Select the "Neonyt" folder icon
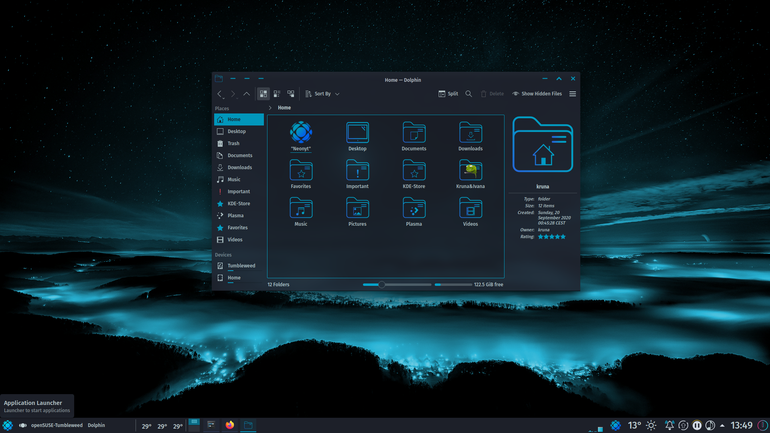This screenshot has width=770, height=433. 301,132
